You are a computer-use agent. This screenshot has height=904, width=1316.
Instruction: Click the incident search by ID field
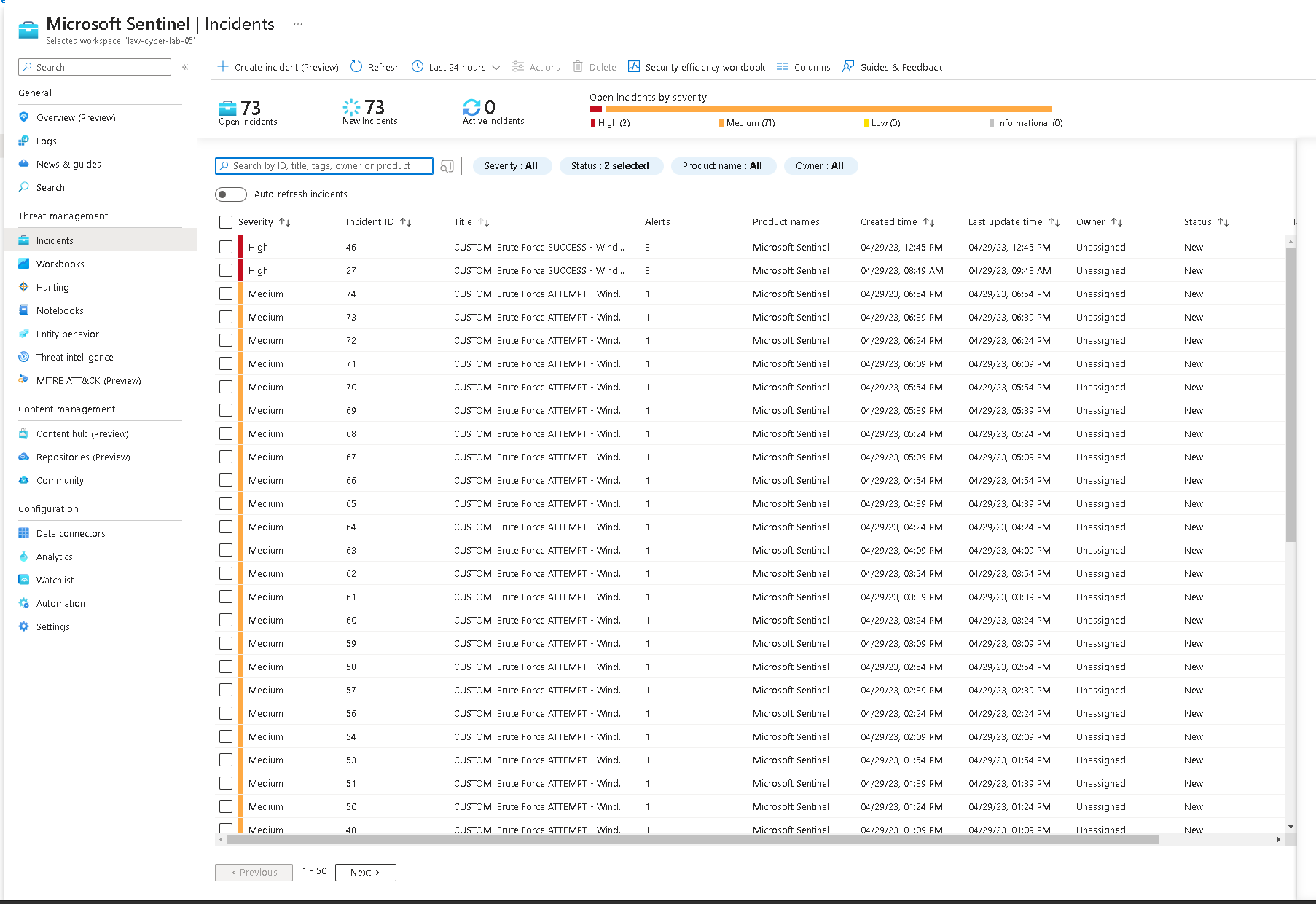tap(324, 166)
